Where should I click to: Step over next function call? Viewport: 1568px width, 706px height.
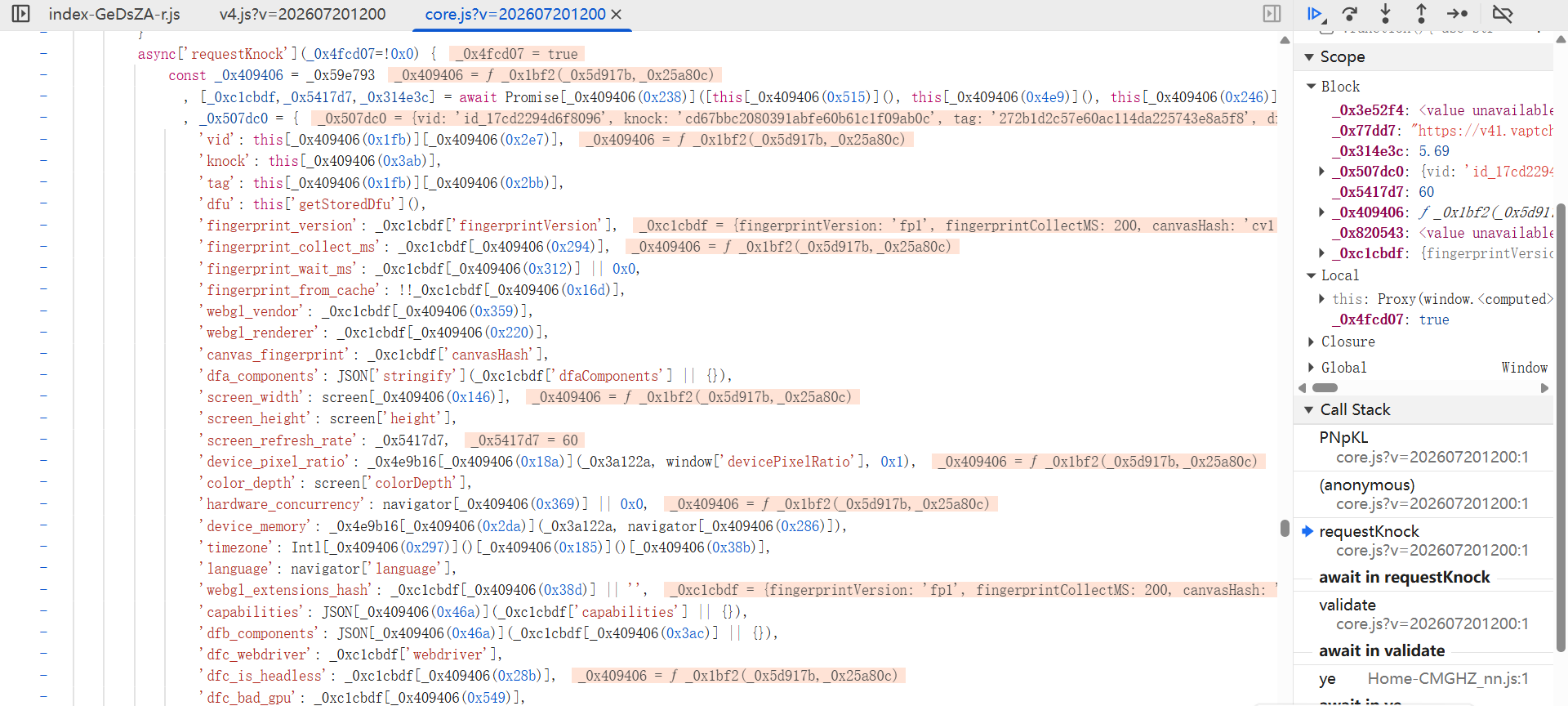pyautogui.click(x=1350, y=14)
